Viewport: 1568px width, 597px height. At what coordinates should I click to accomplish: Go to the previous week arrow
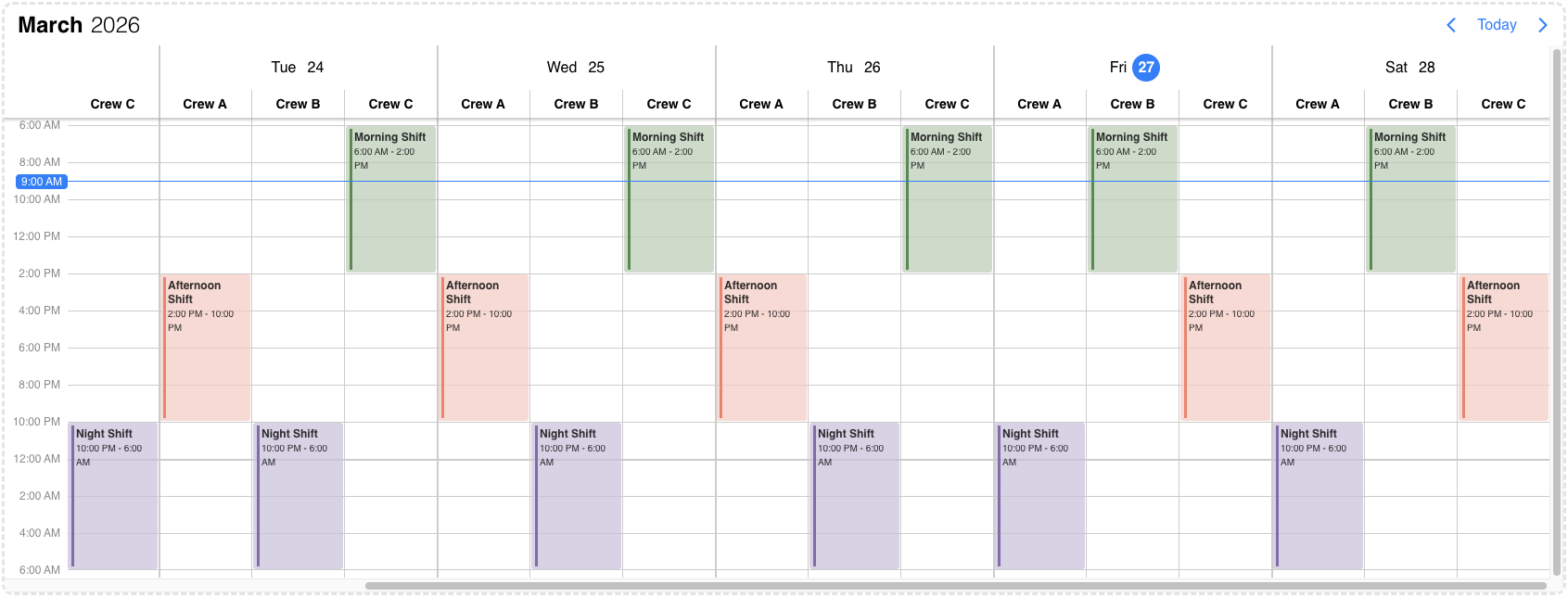pos(1451,25)
